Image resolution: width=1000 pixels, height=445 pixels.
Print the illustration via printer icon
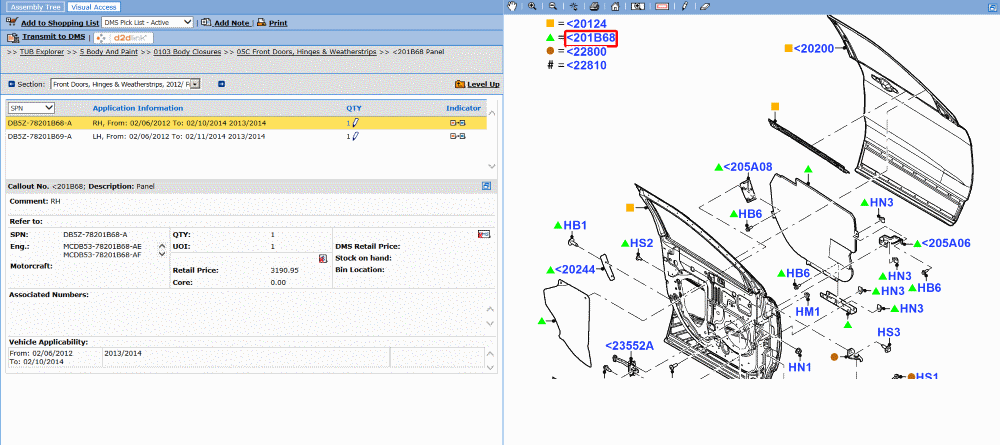[594, 6]
